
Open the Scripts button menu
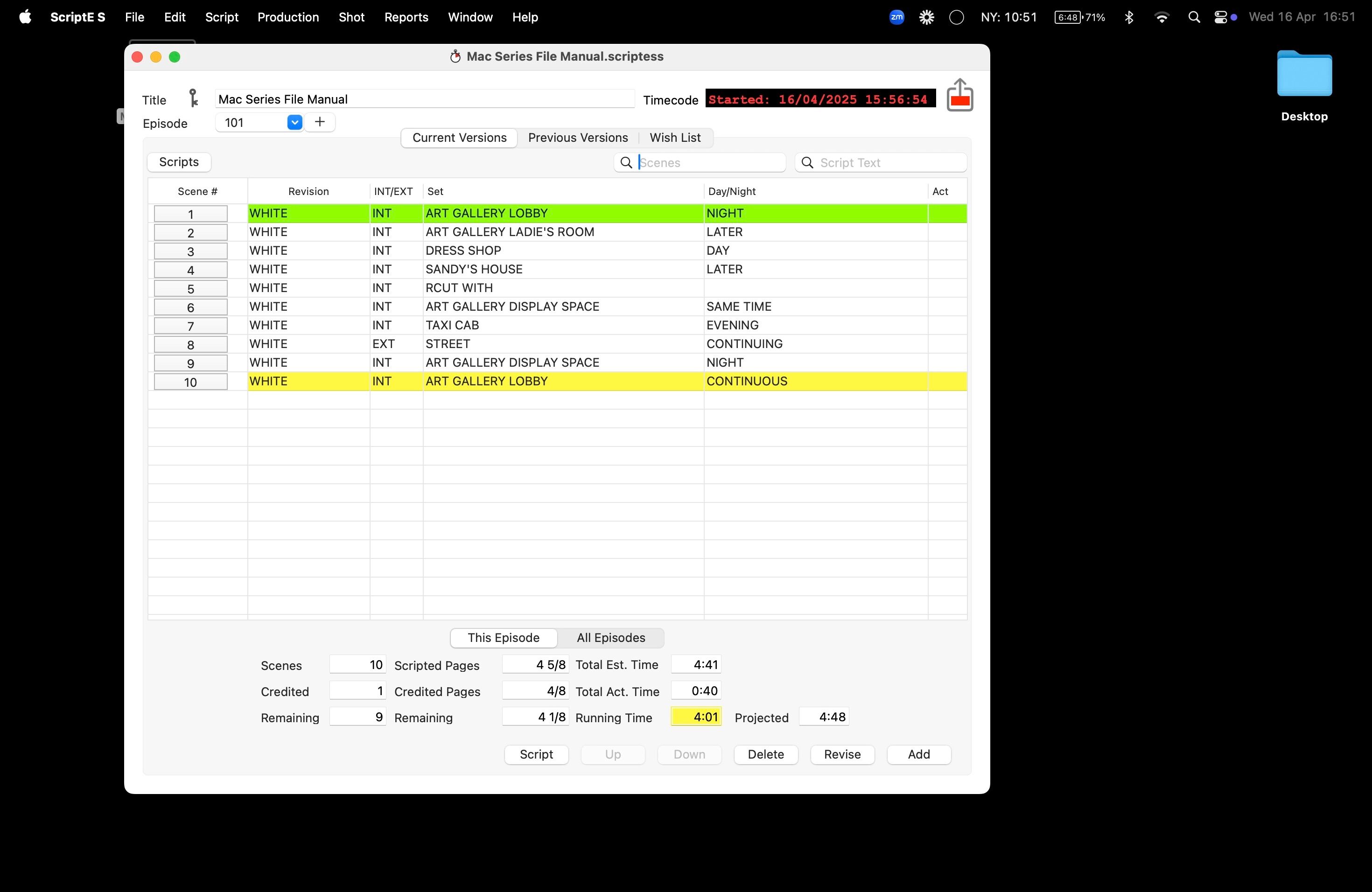coord(179,162)
